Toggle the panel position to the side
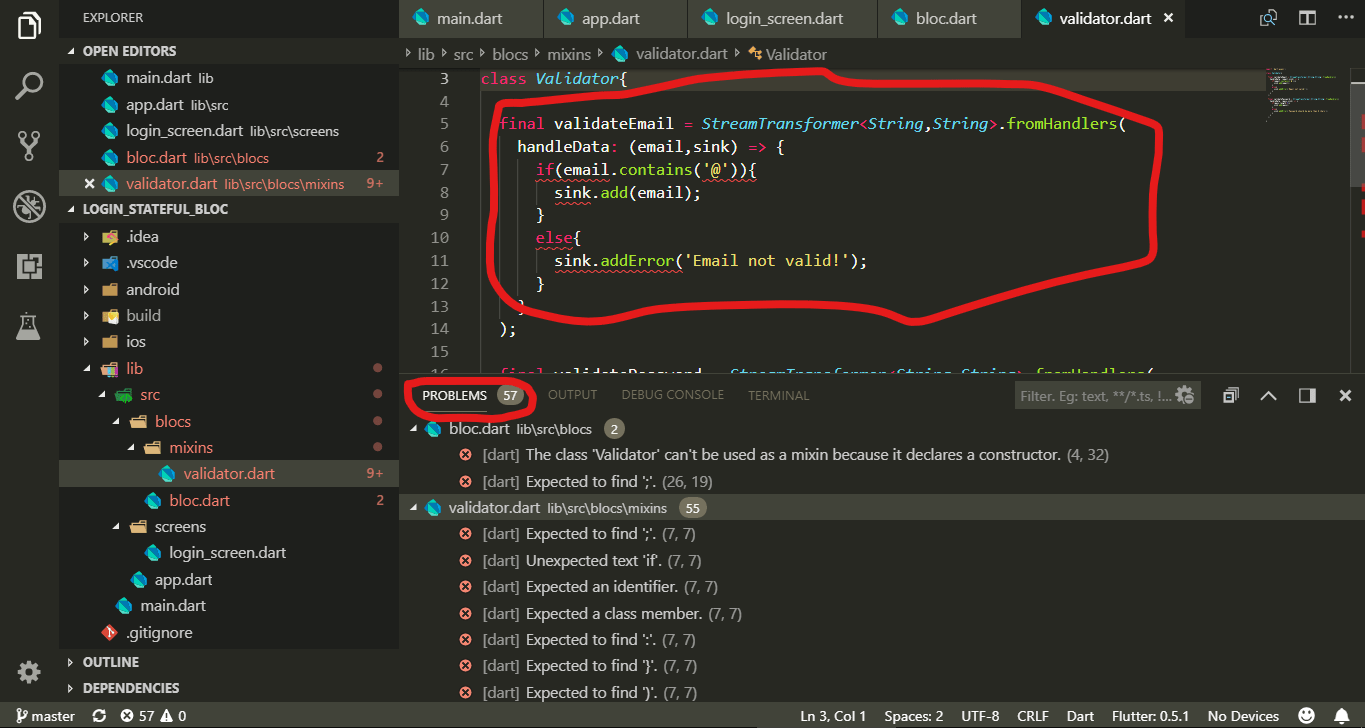 (1307, 396)
